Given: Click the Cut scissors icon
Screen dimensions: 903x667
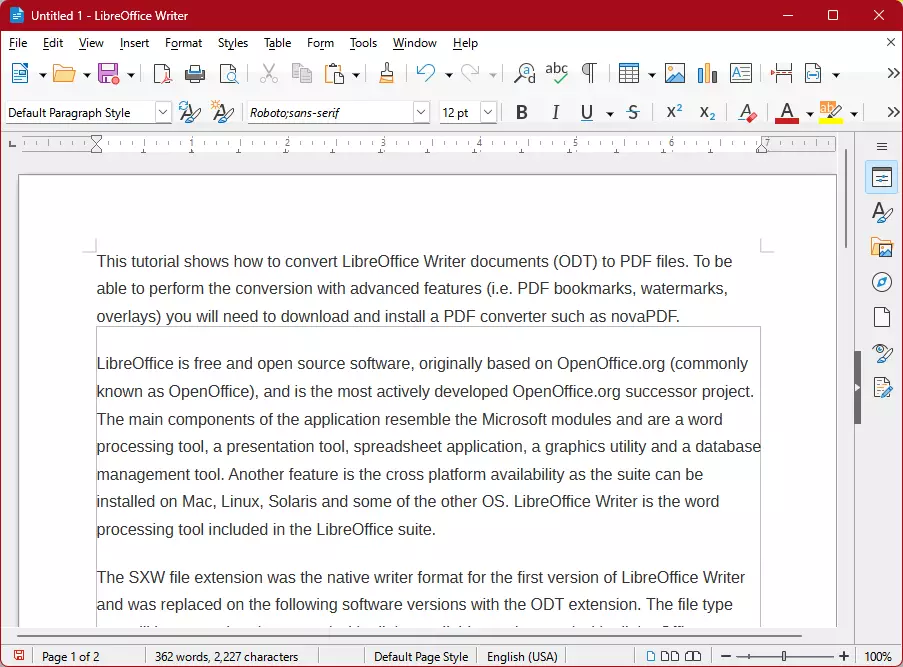Looking at the screenshot, I should tap(268, 74).
